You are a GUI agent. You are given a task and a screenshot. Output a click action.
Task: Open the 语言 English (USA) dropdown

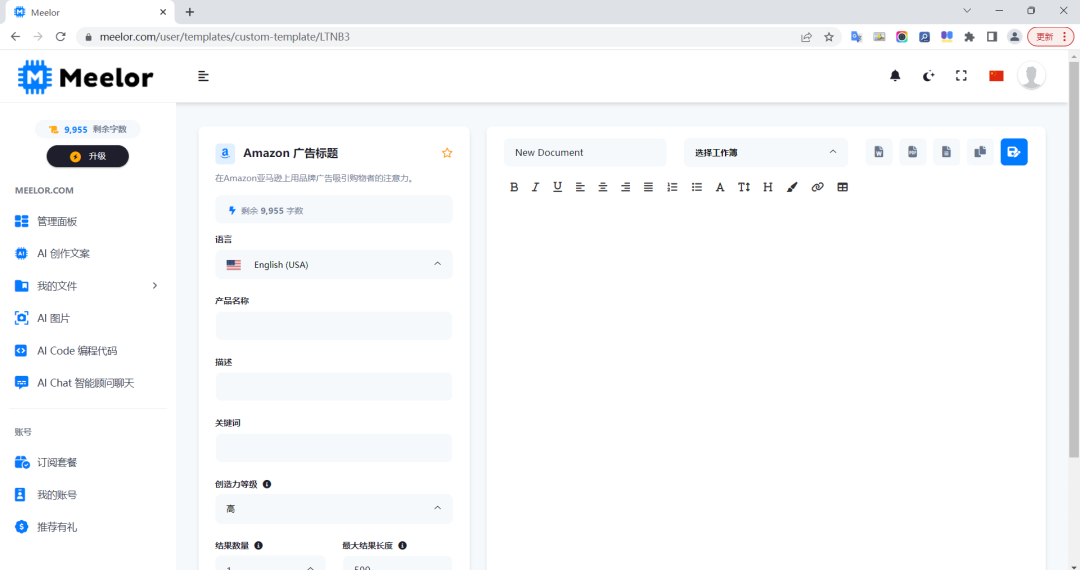(x=334, y=264)
